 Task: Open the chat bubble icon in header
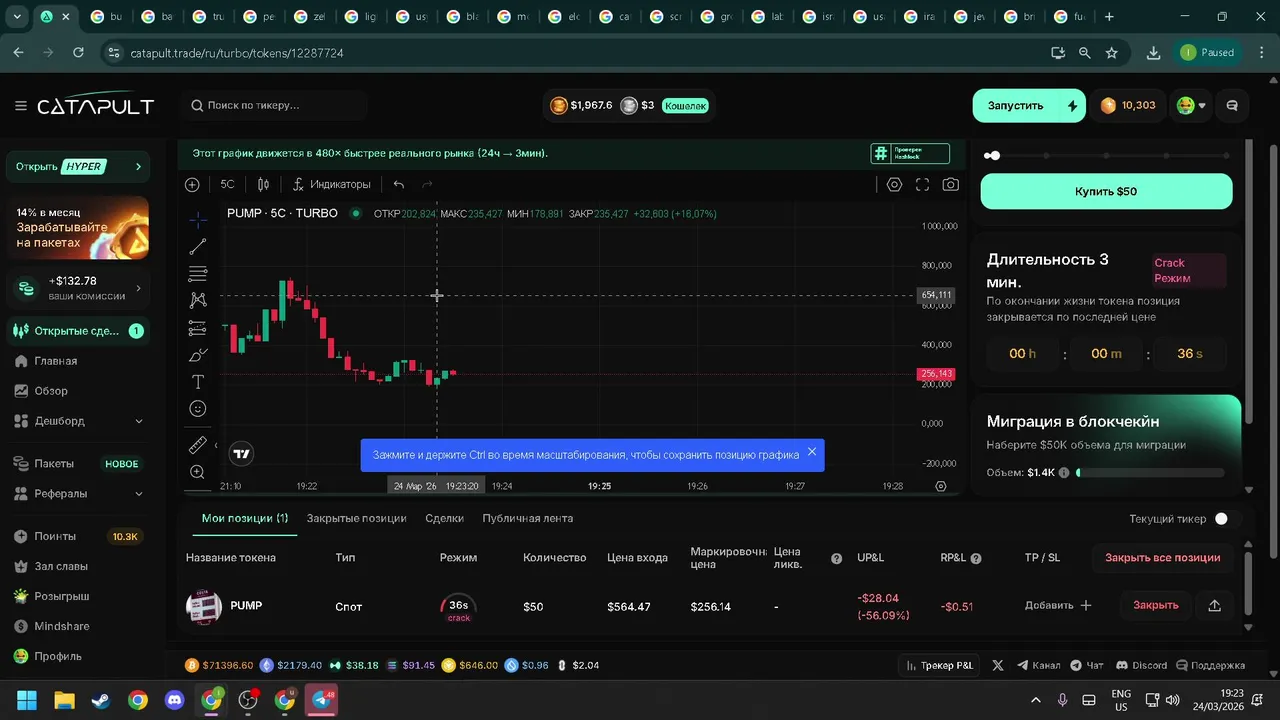pyautogui.click(x=1232, y=105)
